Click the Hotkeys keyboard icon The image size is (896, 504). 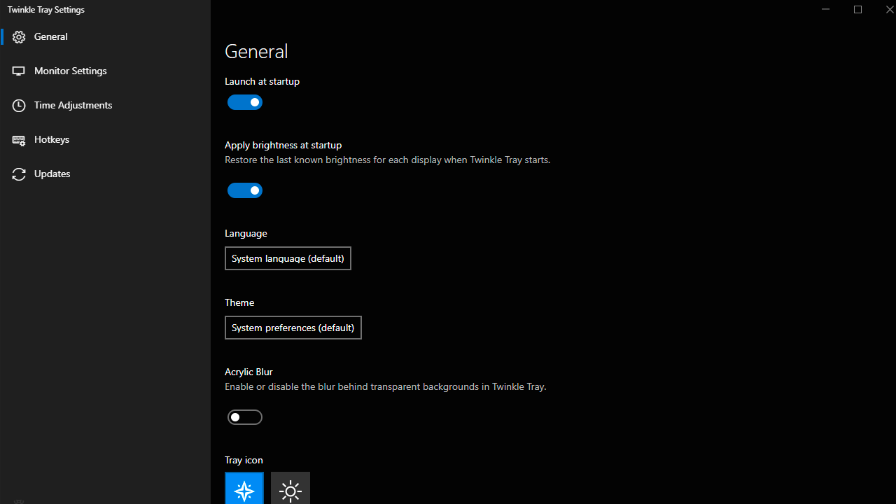(18, 140)
